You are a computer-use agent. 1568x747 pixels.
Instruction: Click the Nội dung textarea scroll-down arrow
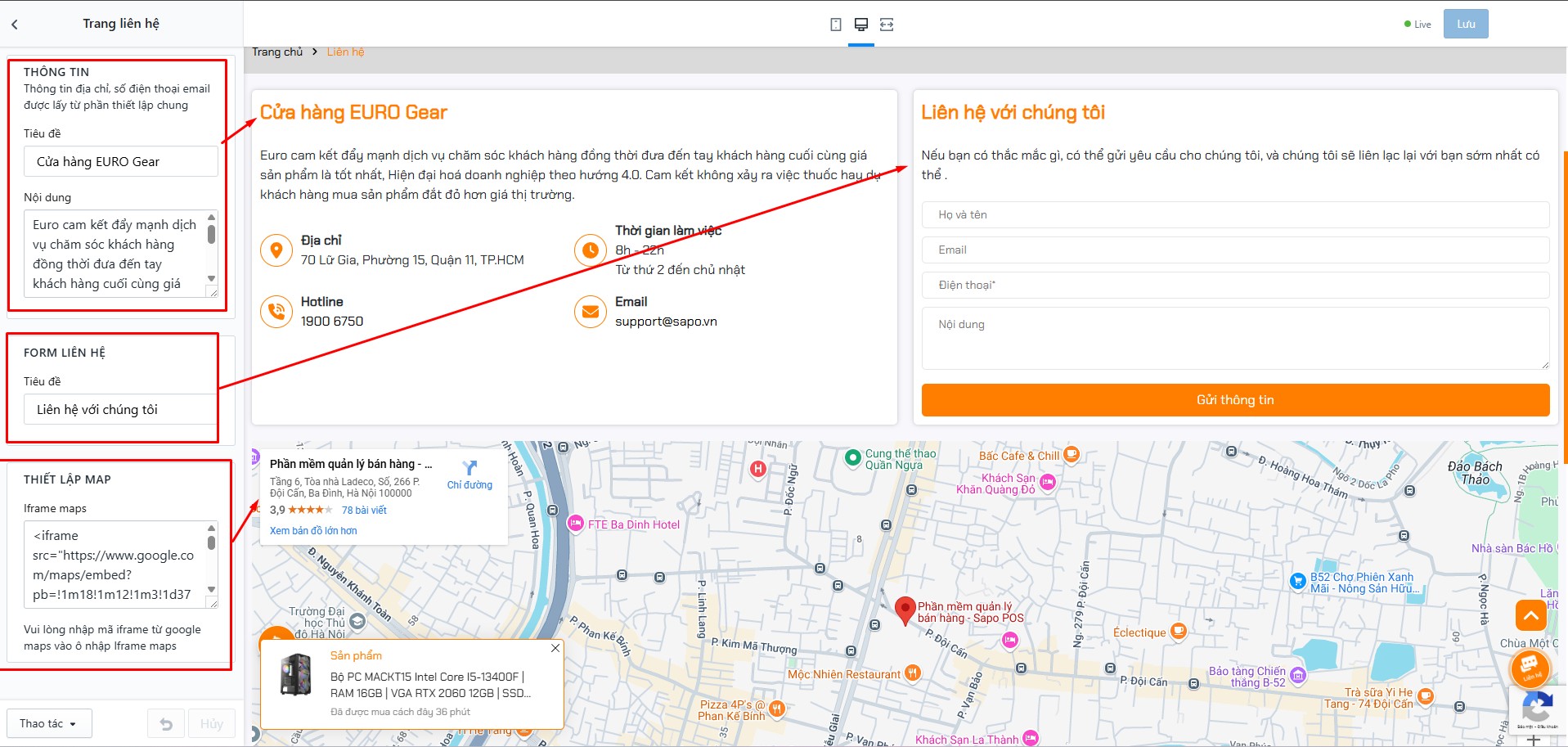tap(211, 279)
